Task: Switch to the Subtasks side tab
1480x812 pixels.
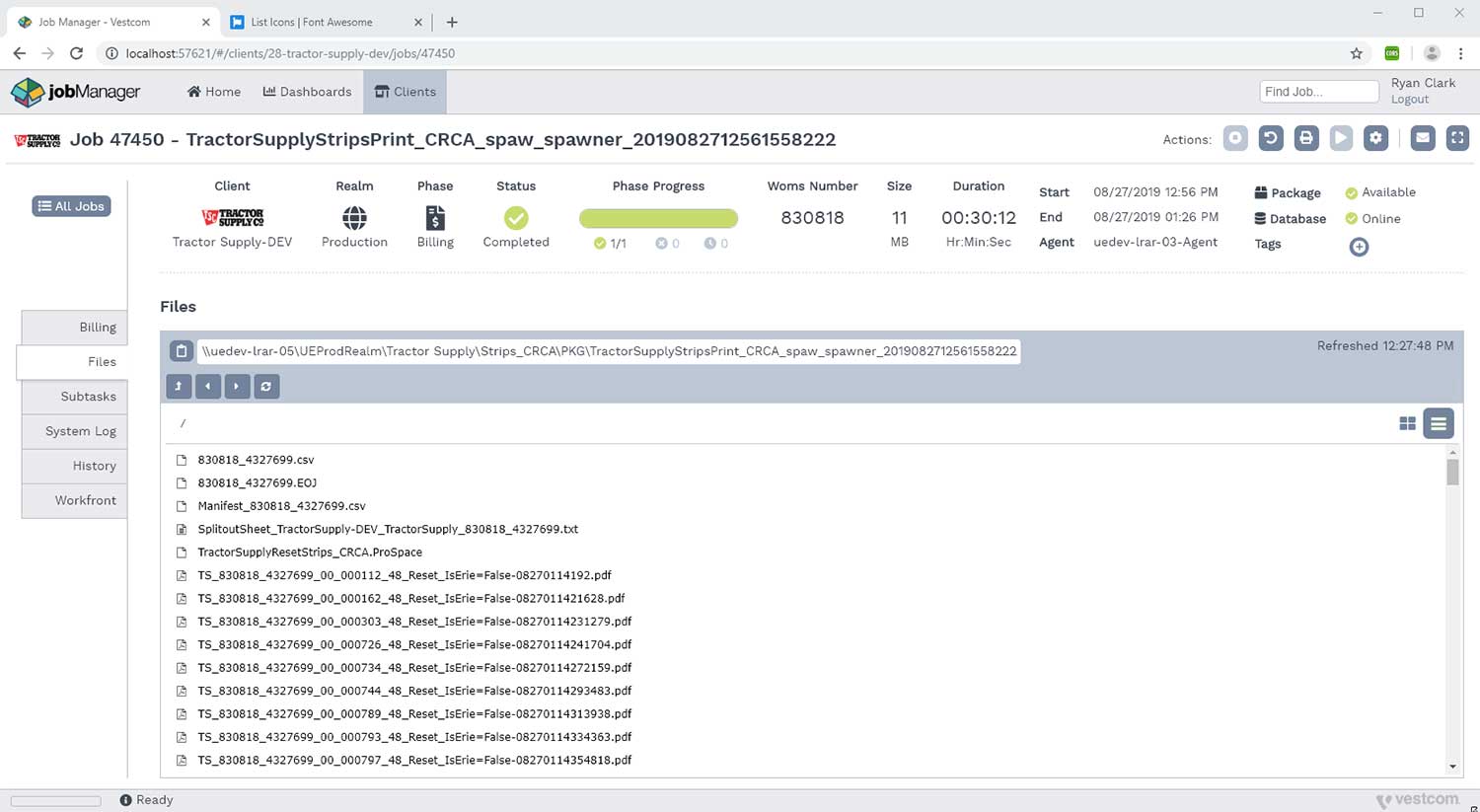Action: click(74, 397)
